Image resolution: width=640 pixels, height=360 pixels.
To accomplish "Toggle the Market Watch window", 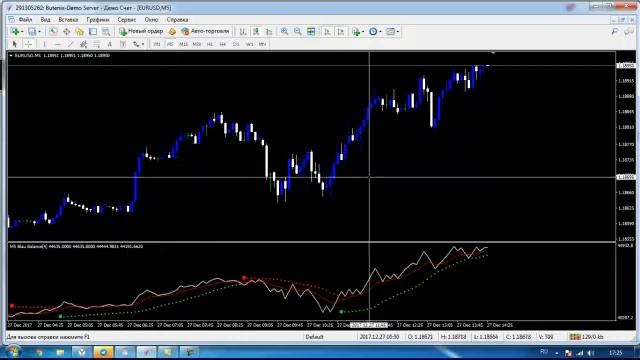I will click(x=53, y=31).
